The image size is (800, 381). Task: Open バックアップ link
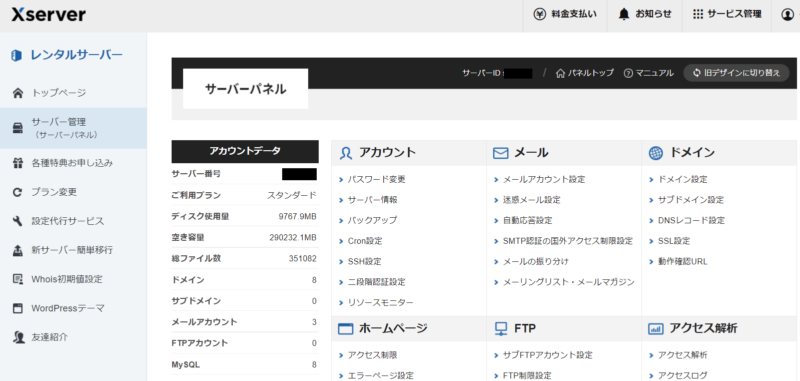pyautogui.click(x=372, y=220)
